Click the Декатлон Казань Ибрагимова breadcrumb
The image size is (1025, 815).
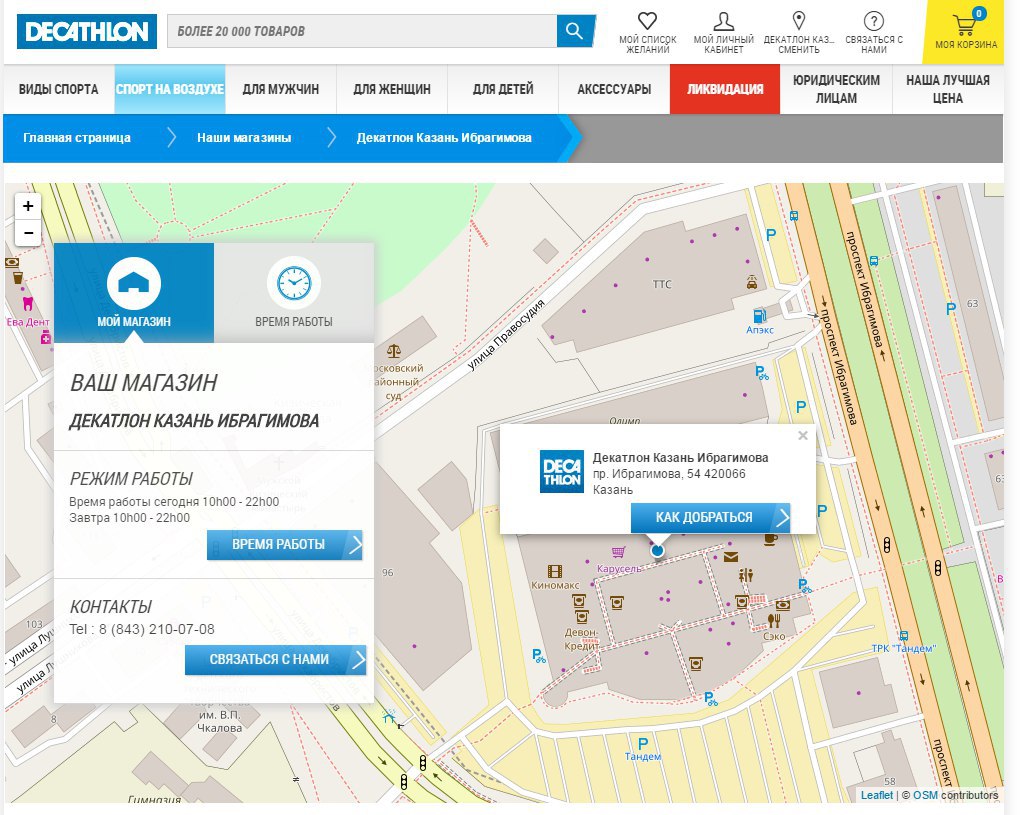point(444,138)
